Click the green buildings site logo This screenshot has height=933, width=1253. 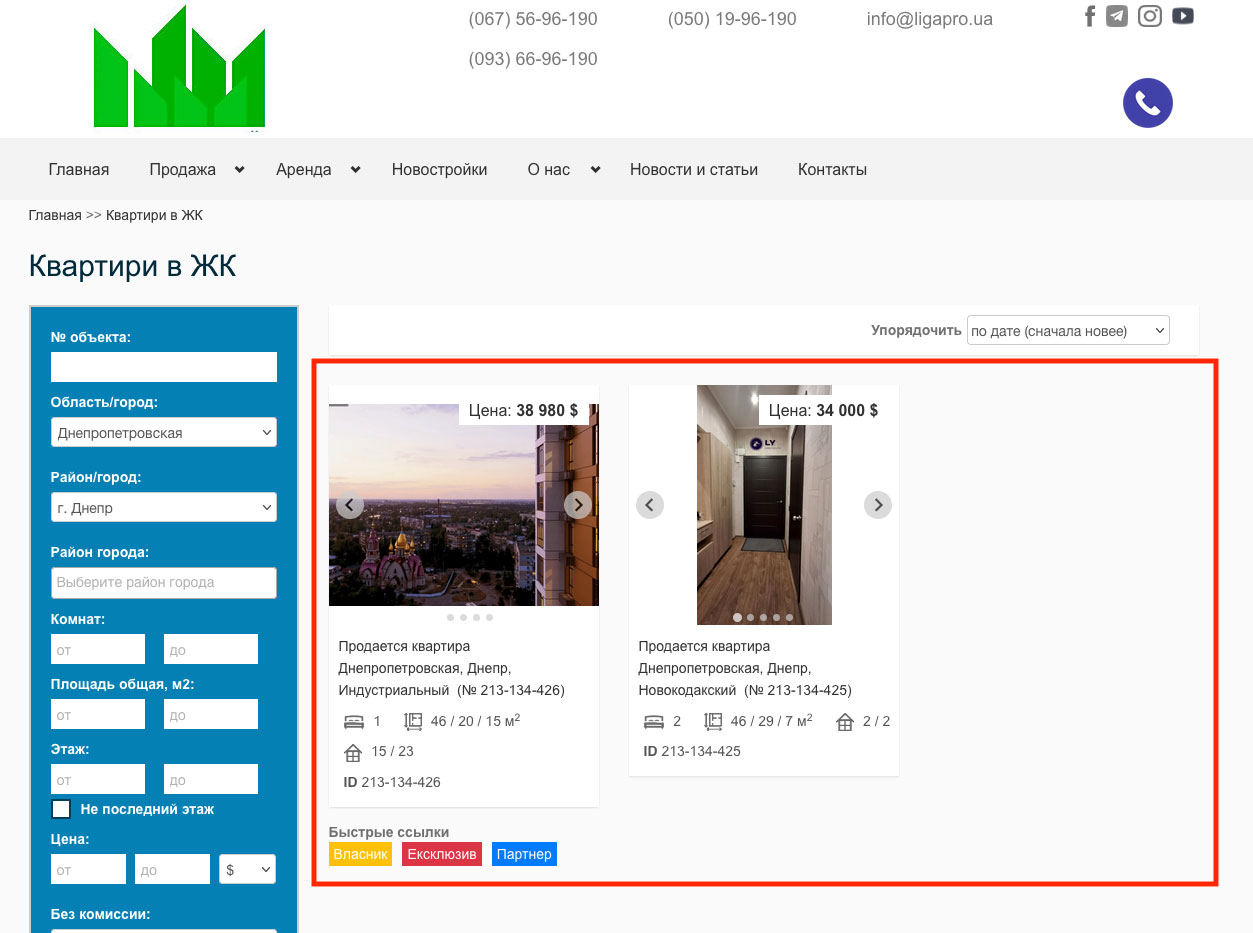click(x=180, y=67)
